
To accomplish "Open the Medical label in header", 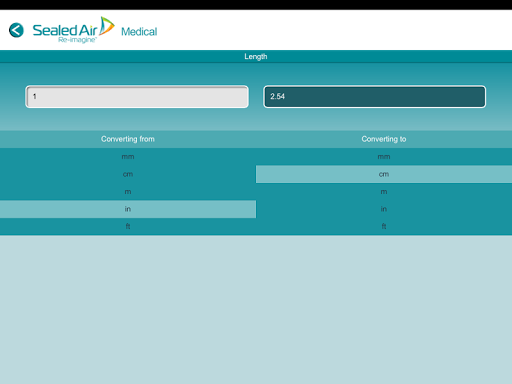I will pyautogui.click(x=139, y=32).
